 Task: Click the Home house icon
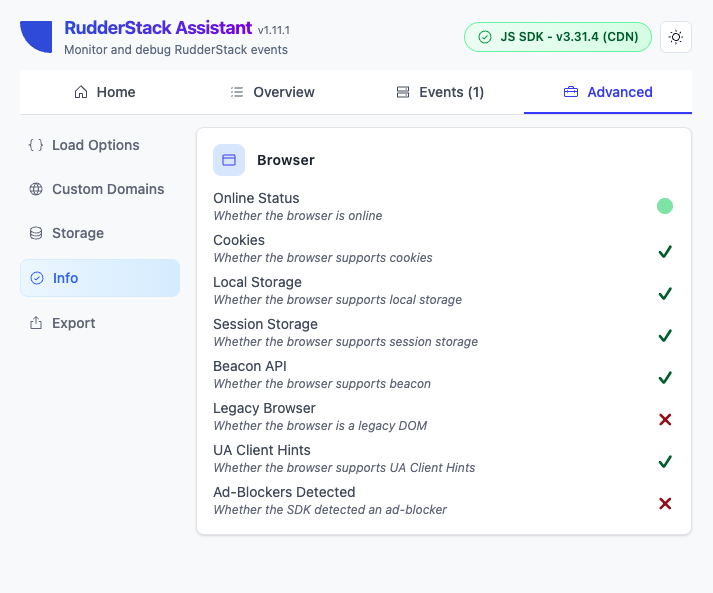81,92
